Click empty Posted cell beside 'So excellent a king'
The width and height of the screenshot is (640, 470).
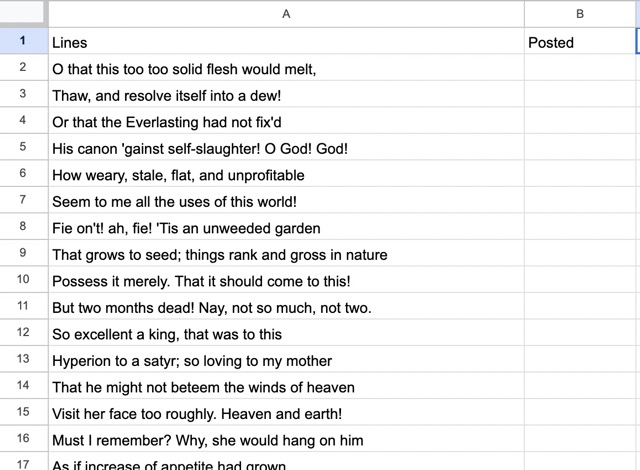(x=580, y=334)
